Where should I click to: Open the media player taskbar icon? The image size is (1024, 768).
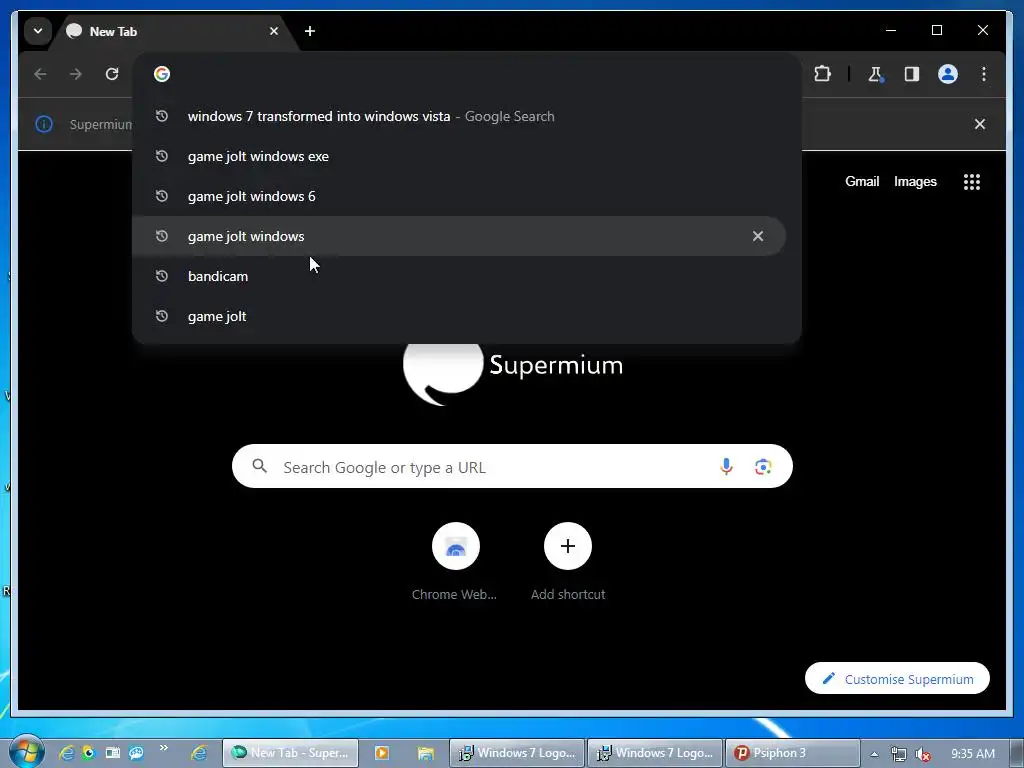381,753
